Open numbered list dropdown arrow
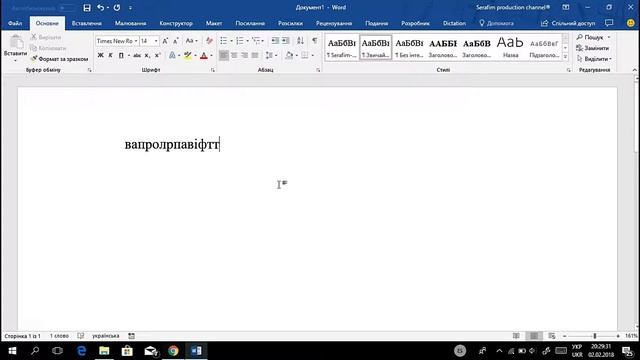 pos(247,41)
